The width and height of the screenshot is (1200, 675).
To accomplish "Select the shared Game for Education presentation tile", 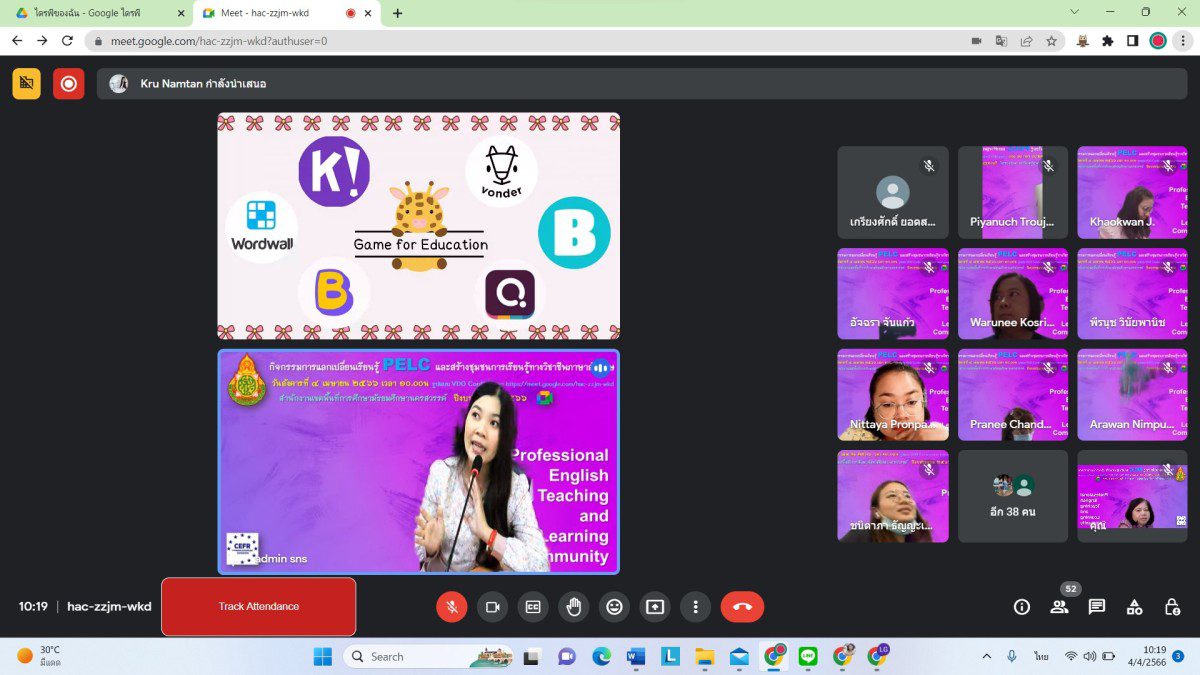I will pos(418,226).
